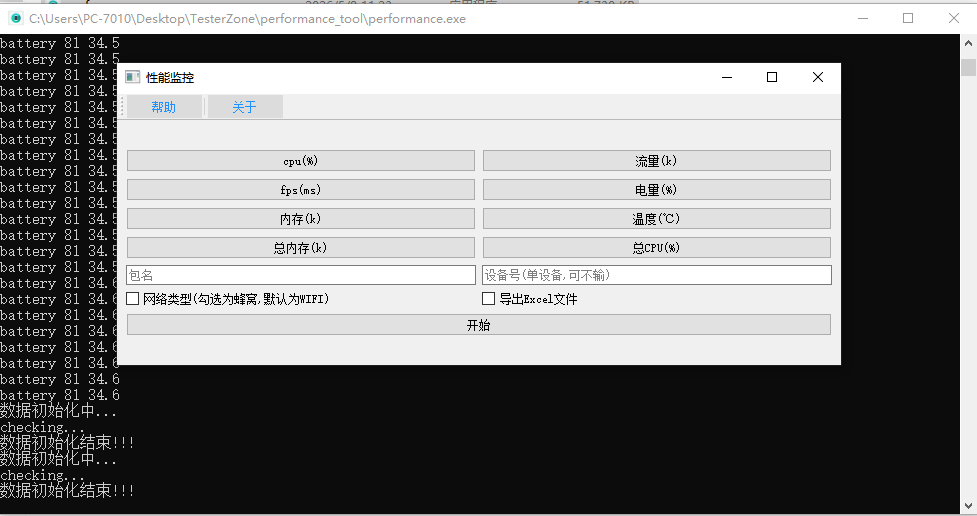Viewport: 977px width, 516px height.
Task: Click the first 数据初始化中... console line
Action: point(59,411)
